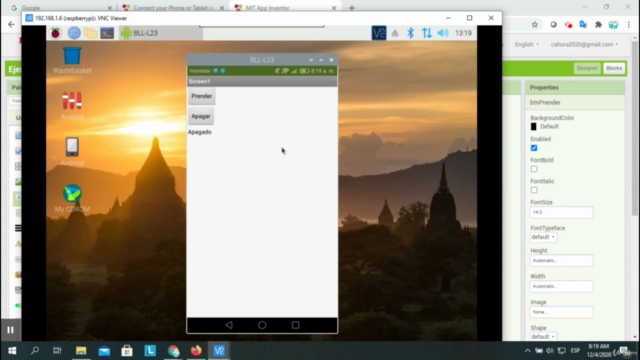Switch to the Designer view button
Screen dimensions: 640x360
(587, 68)
